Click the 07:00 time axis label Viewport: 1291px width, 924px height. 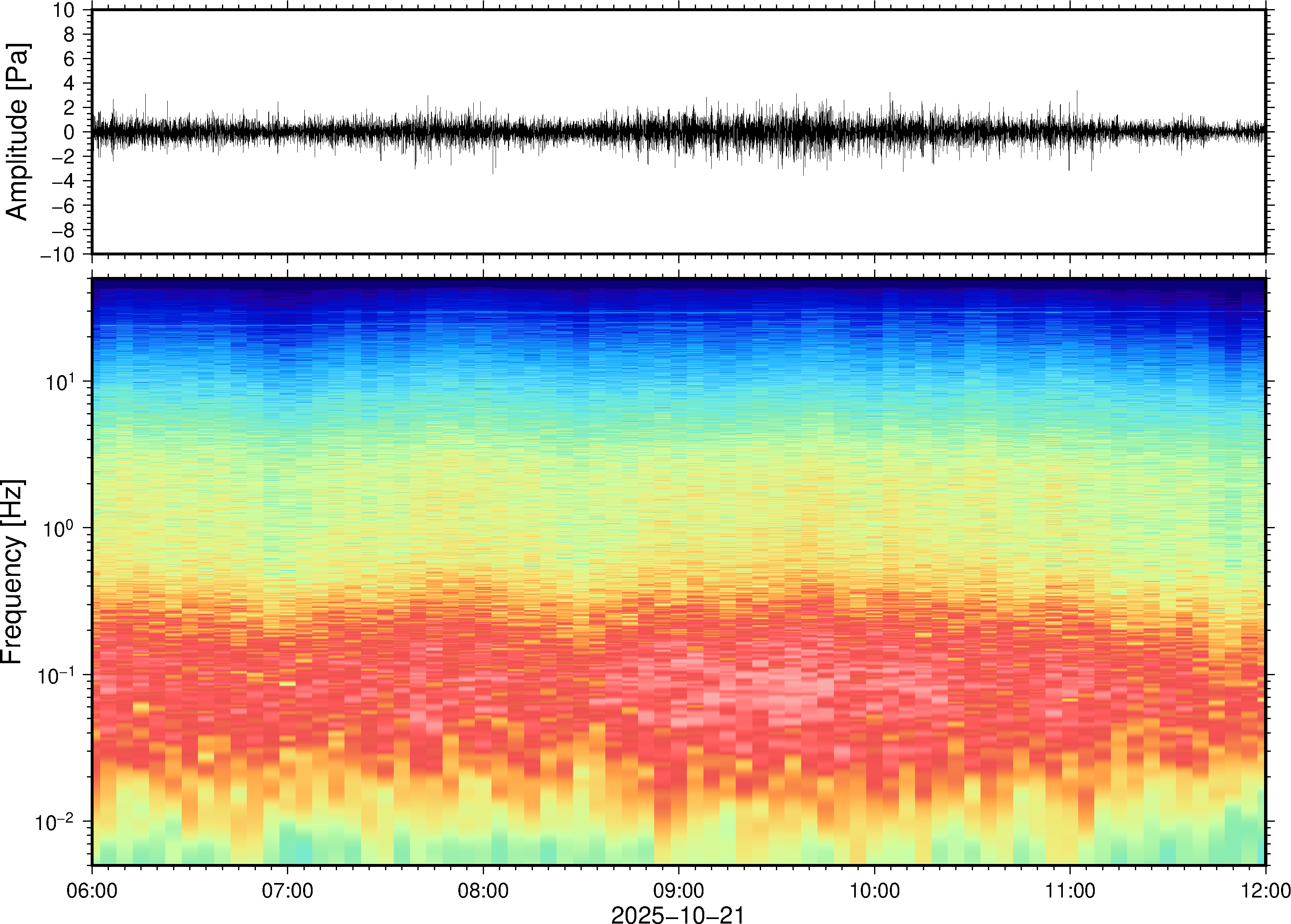[x=287, y=890]
